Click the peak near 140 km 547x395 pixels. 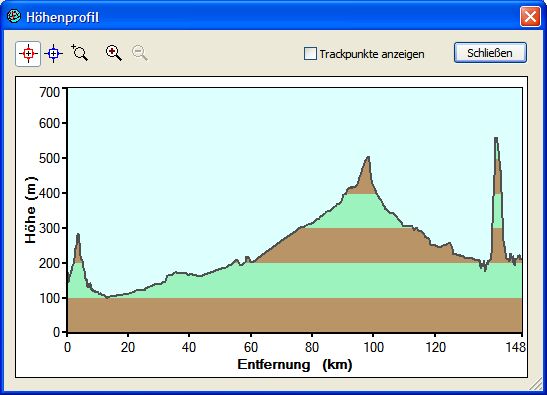click(496, 138)
